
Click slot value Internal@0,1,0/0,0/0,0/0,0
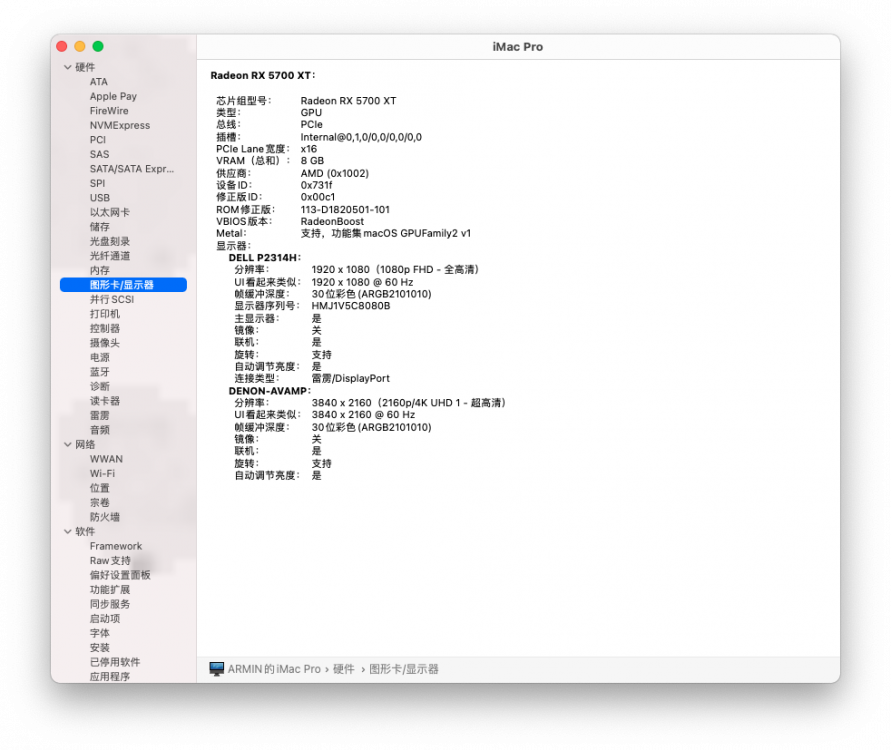pos(361,137)
